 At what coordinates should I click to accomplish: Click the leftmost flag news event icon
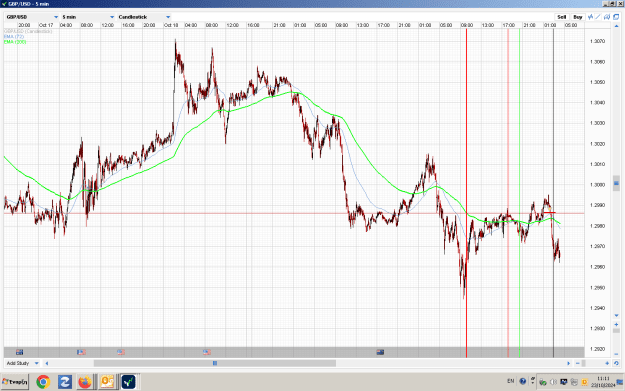point(19,352)
